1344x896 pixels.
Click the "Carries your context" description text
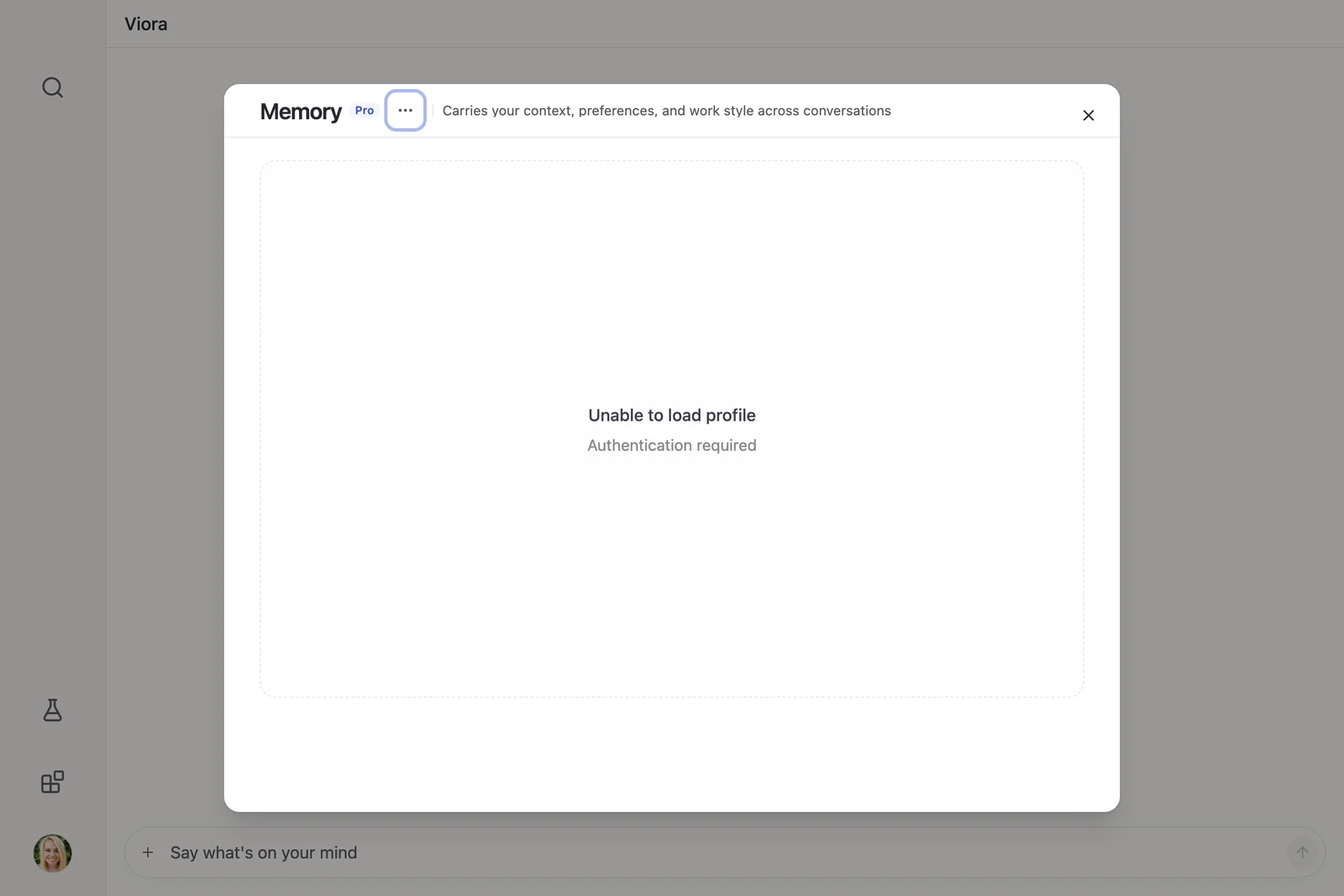tap(667, 111)
